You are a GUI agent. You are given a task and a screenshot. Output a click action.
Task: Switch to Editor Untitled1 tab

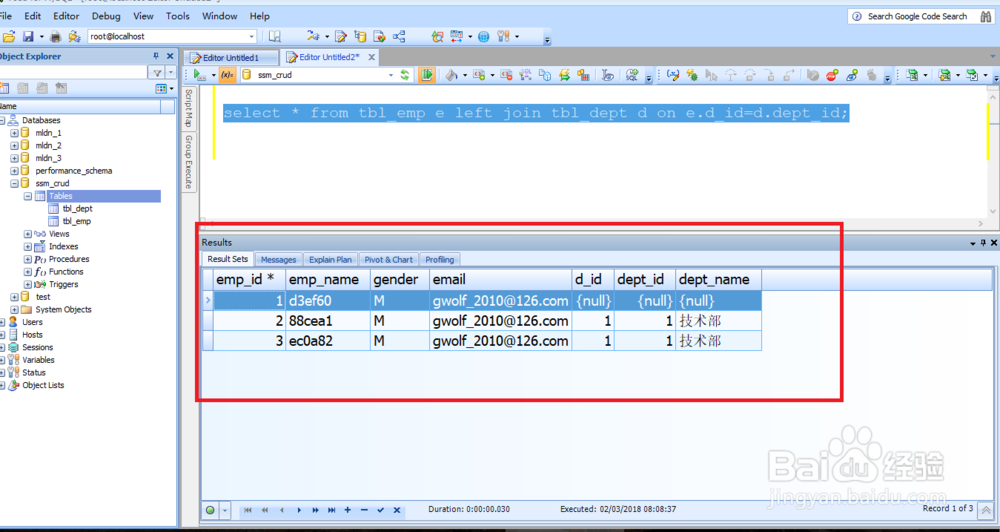tap(231, 57)
